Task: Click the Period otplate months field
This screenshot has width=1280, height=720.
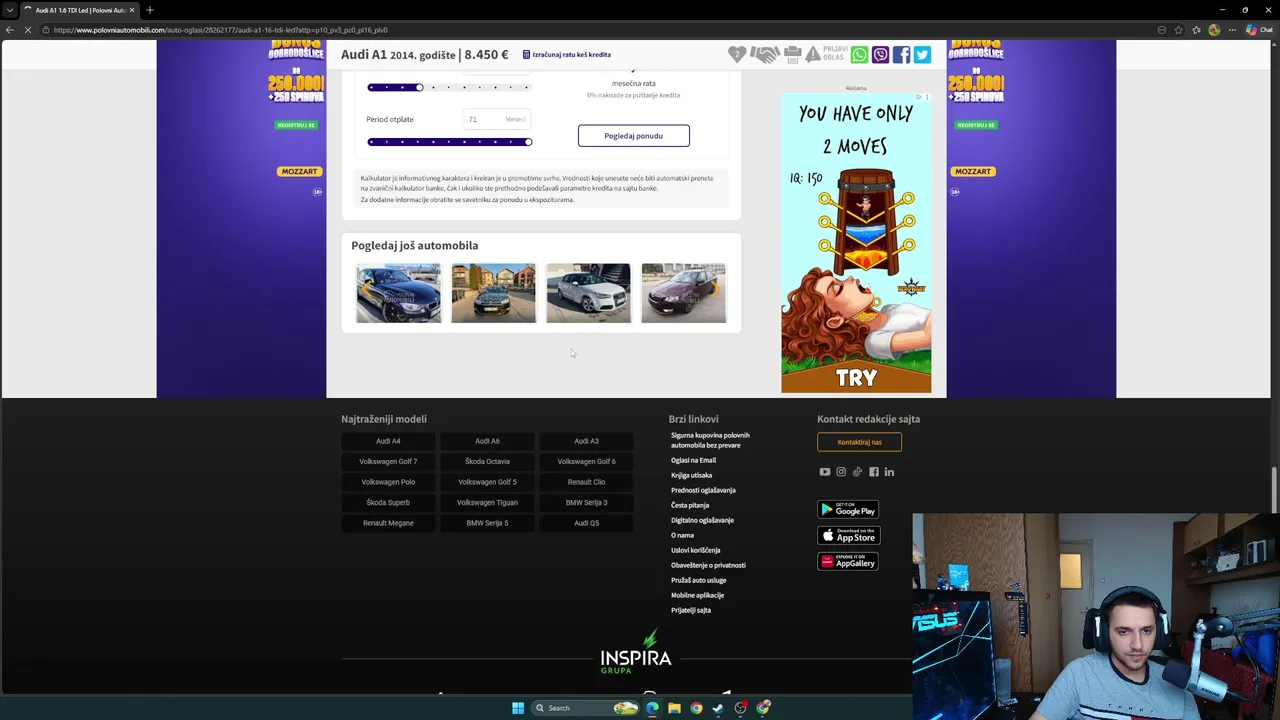Action: pos(497,119)
